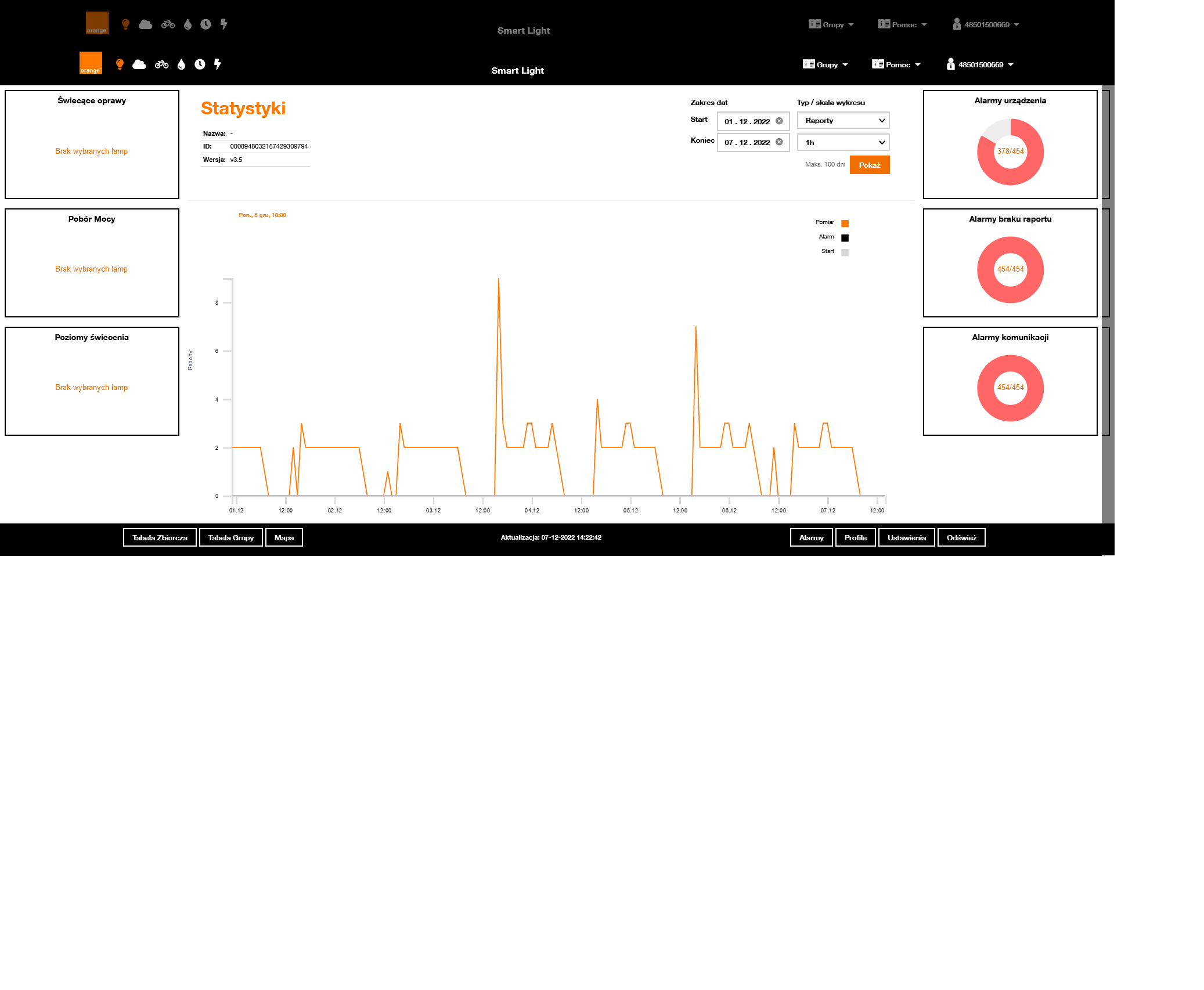
Task: Click the dimmed clock icon in the top bar
Action: coord(206,24)
